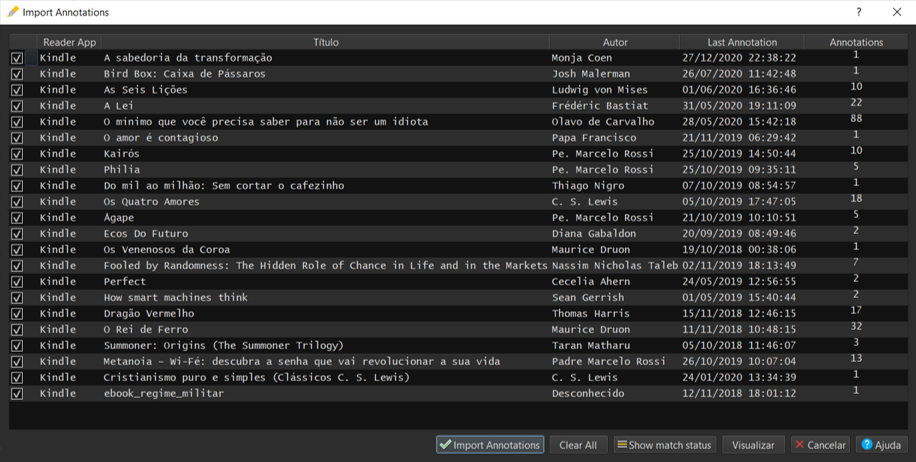This screenshot has height=462, width=916.
Task: Toggle checkbox for Ecos Do Futuro
Action: tap(17, 234)
